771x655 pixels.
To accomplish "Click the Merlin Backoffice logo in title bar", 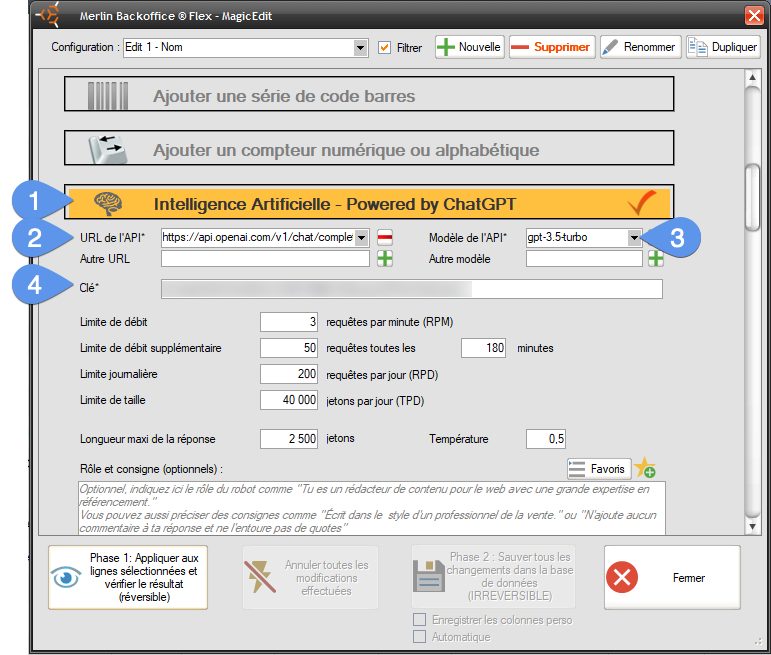I will click(x=50, y=15).
